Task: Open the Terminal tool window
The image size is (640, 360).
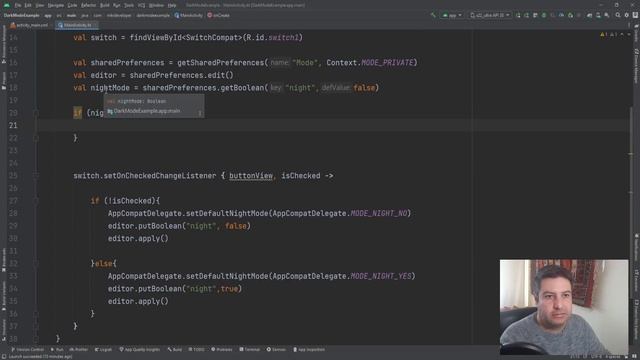Action: [249, 349]
